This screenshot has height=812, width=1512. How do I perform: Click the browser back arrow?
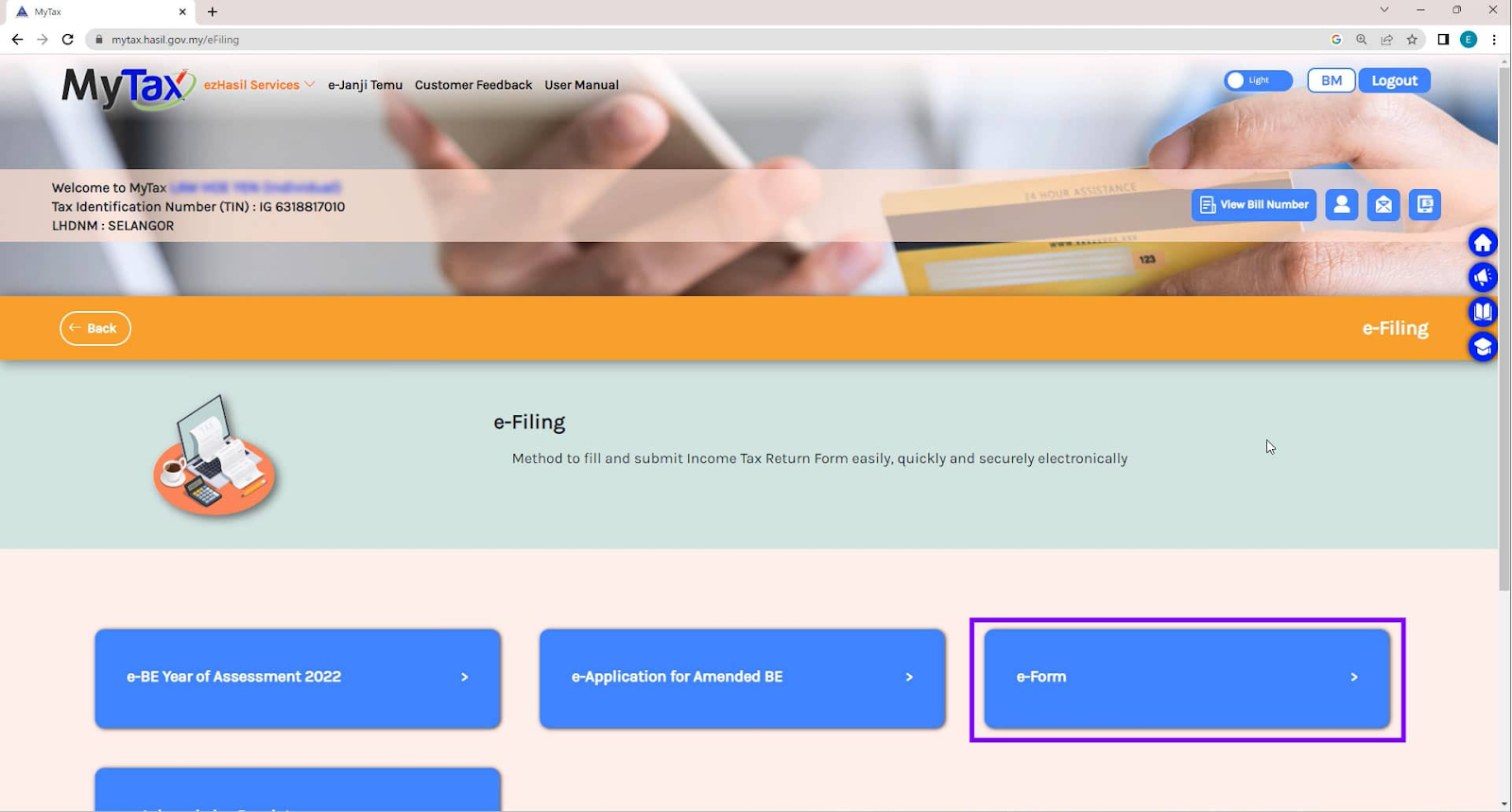click(17, 40)
